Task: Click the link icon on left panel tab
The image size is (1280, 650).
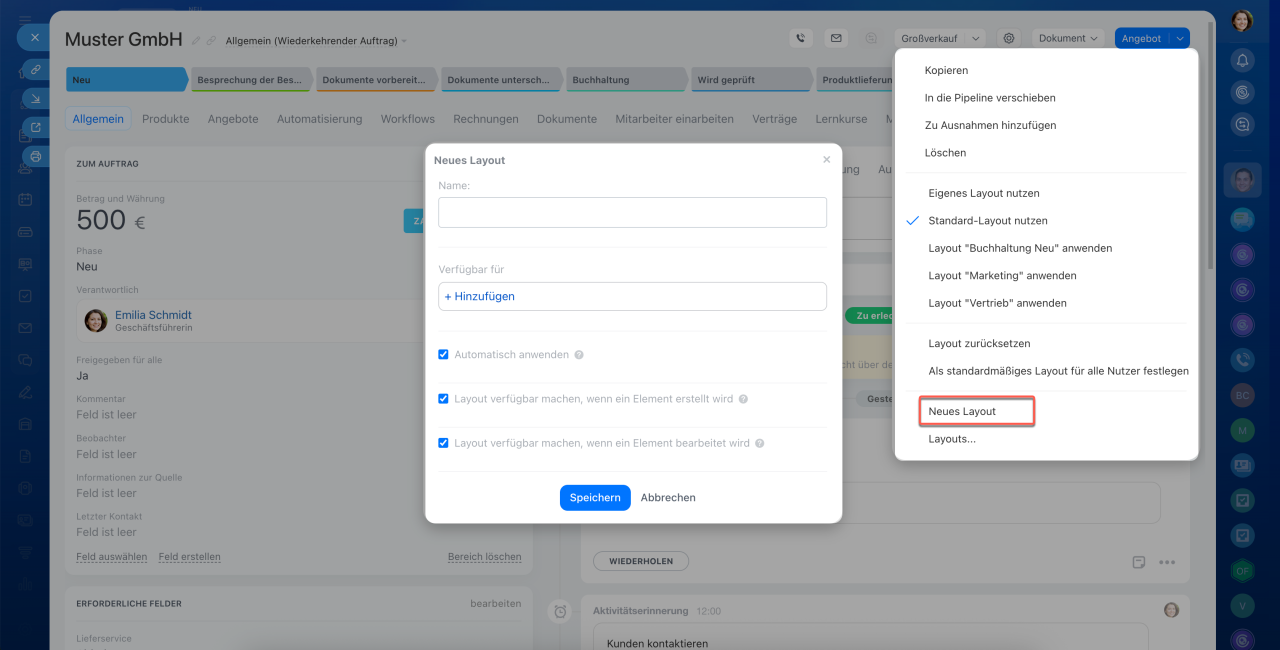Action: point(36,70)
